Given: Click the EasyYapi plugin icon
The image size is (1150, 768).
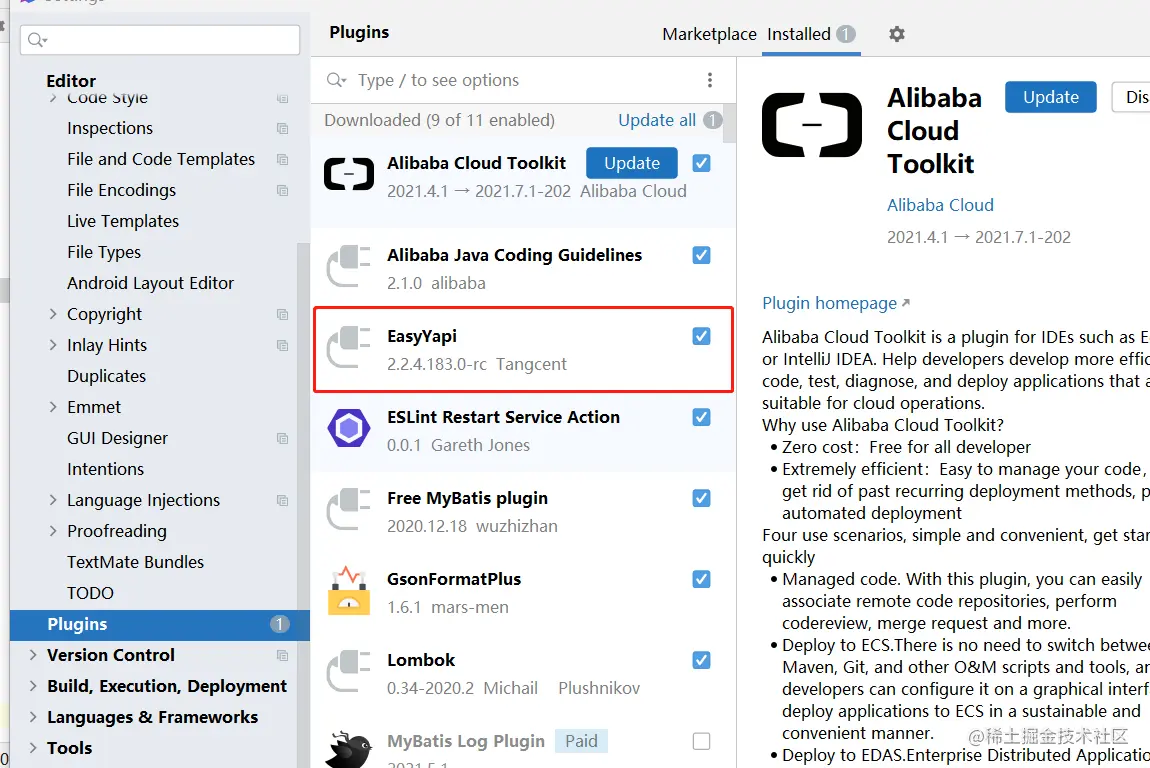Looking at the screenshot, I should [348, 347].
